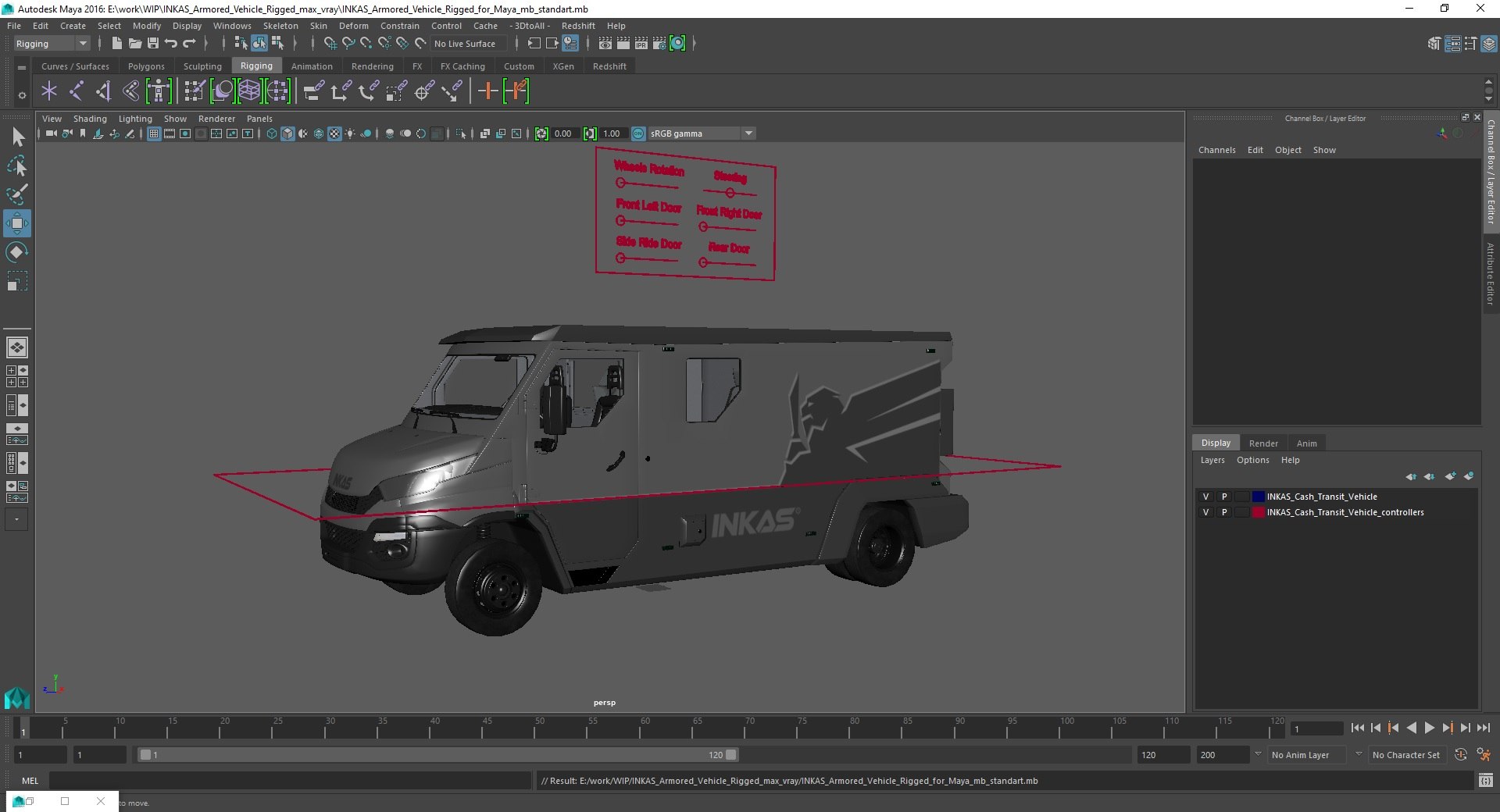Open the Skeleton menu

[280, 26]
